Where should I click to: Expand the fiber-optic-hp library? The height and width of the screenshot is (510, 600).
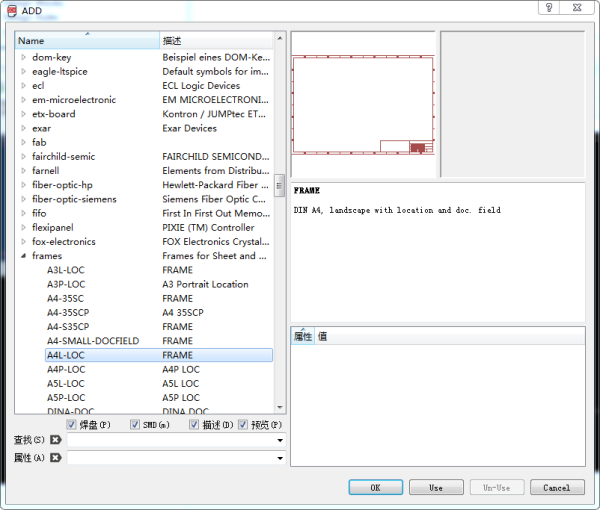pyautogui.click(x=24, y=184)
